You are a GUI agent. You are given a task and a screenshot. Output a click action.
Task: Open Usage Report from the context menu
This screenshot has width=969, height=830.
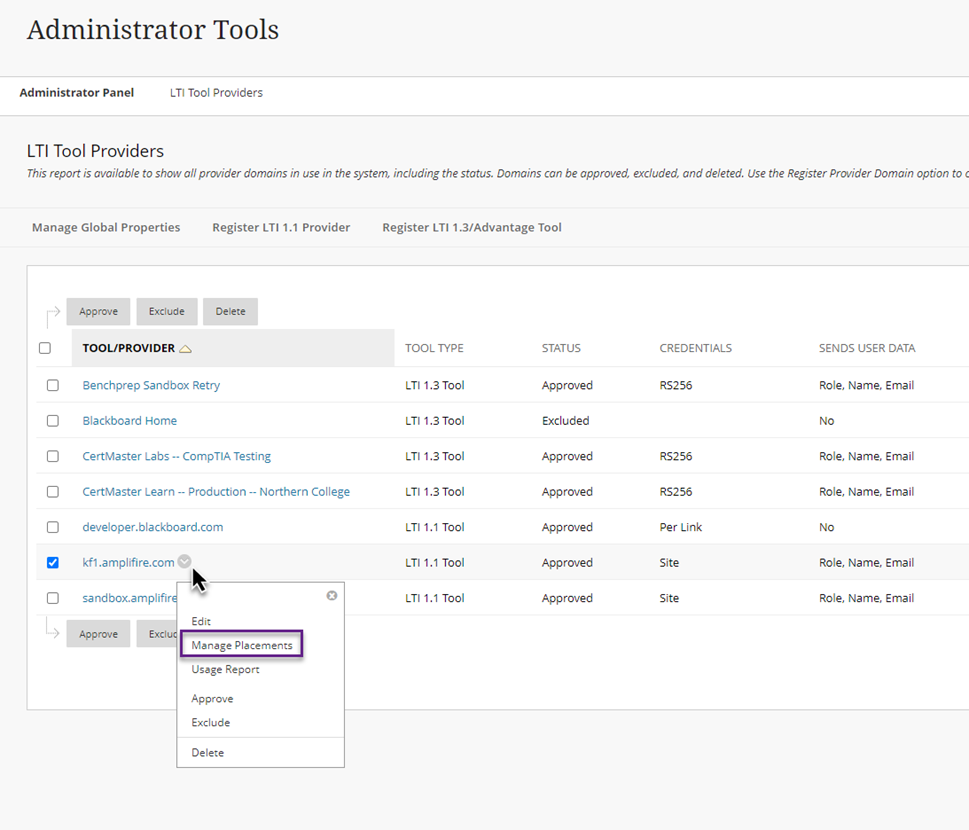click(223, 669)
